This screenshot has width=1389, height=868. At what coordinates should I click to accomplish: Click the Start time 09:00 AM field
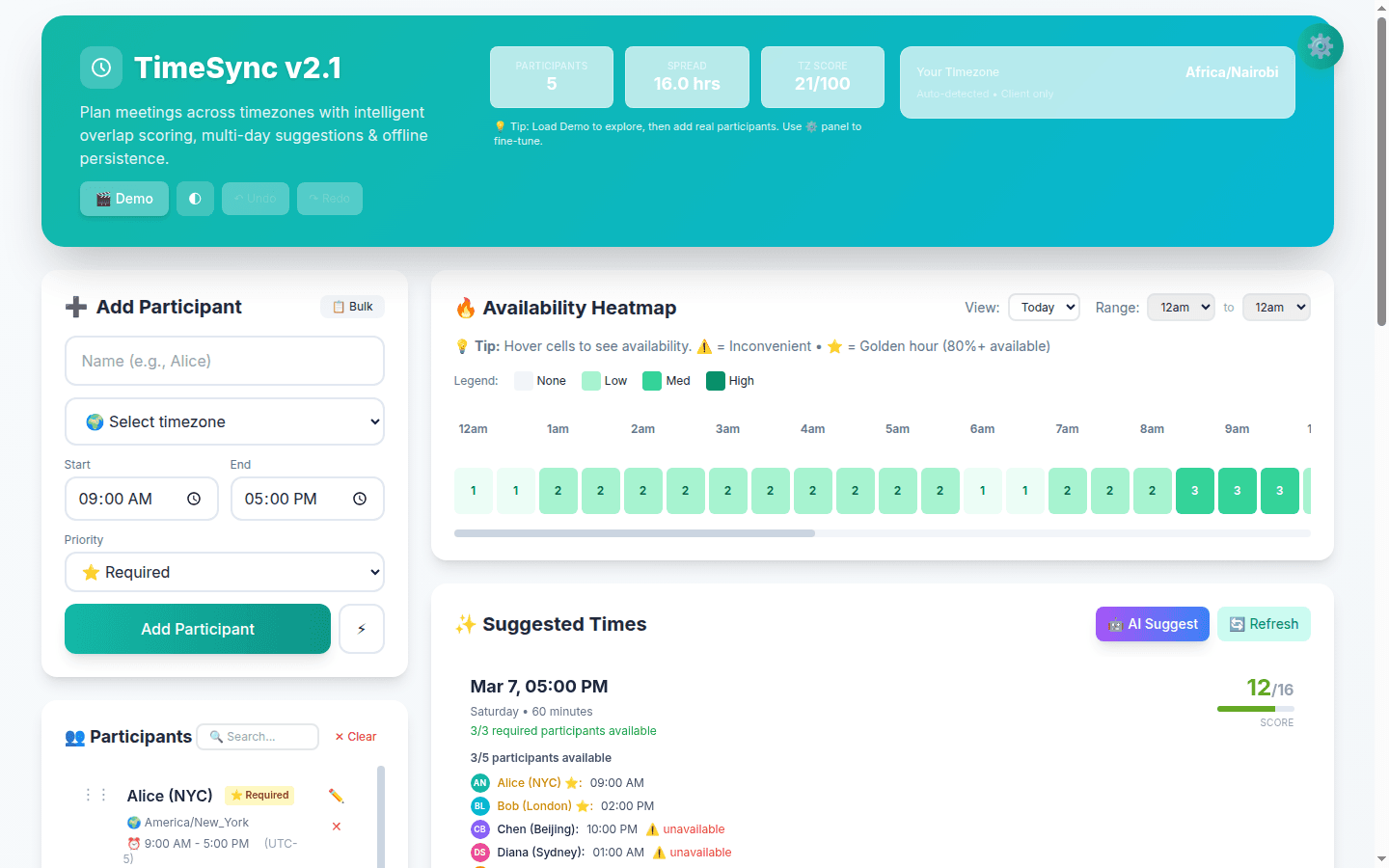coord(142,499)
